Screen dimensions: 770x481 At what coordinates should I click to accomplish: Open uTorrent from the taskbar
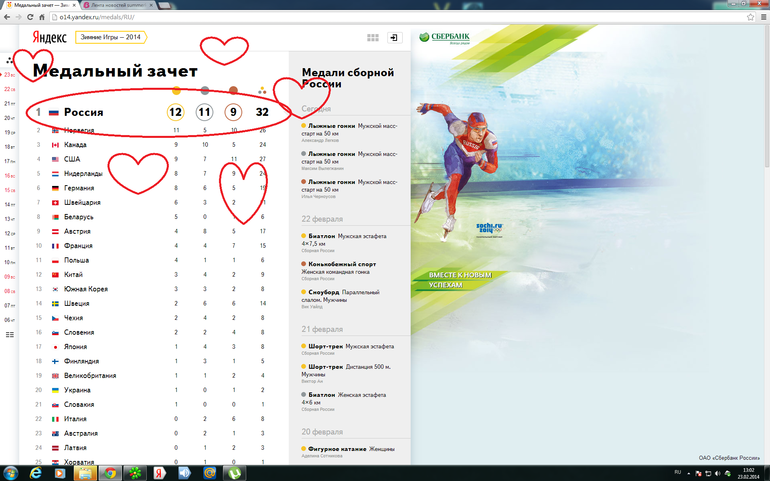pyautogui.click(x=234, y=473)
